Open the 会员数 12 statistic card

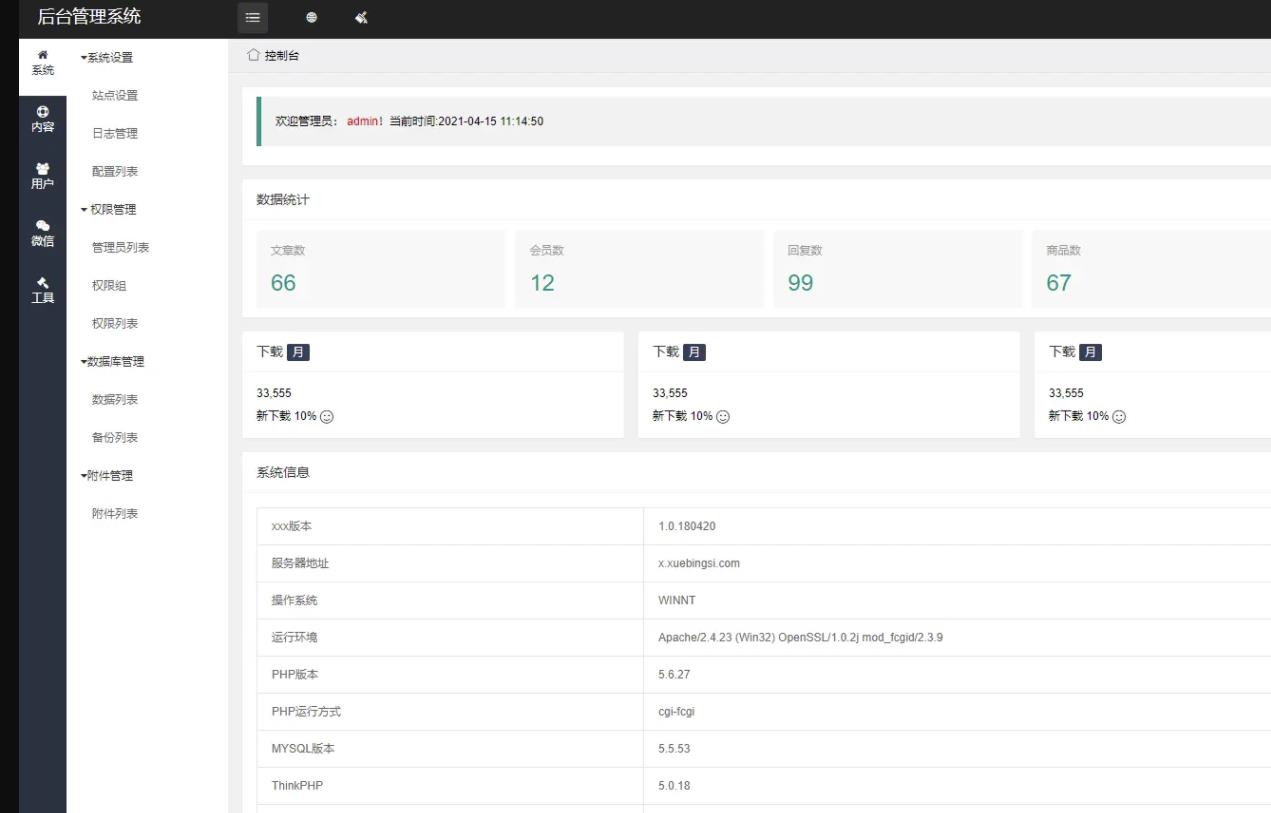point(639,269)
